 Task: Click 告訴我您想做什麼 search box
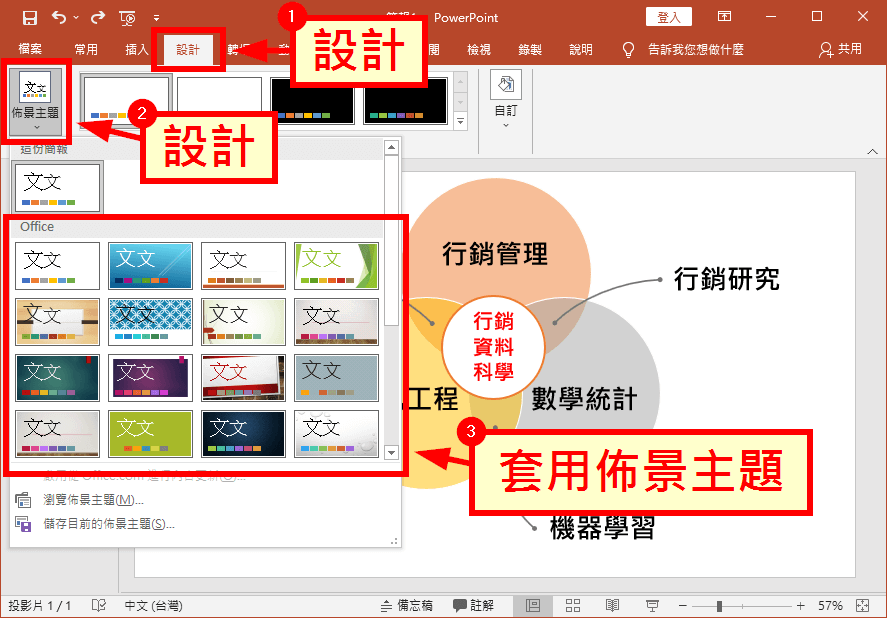click(x=696, y=49)
